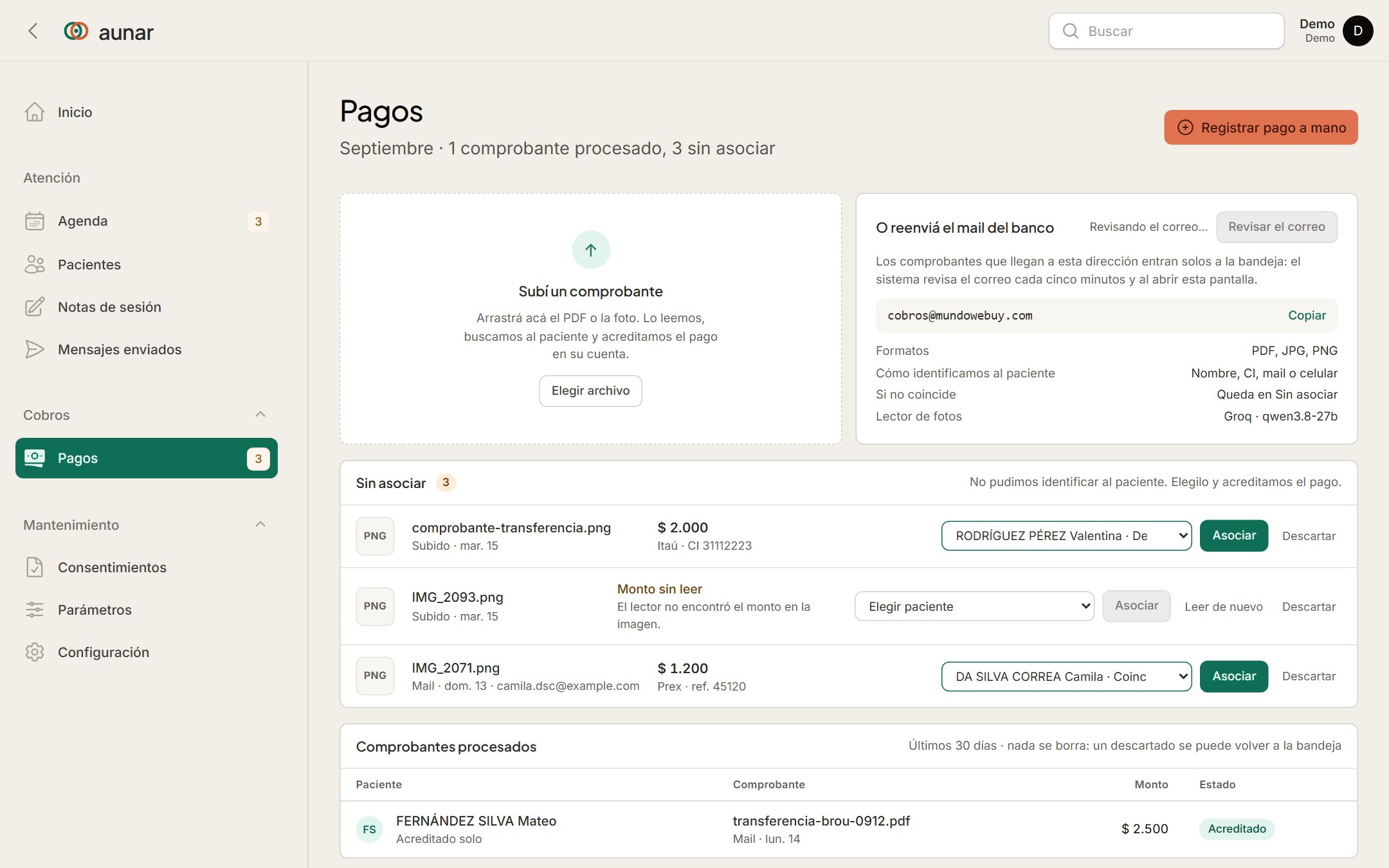
Task: Collapse the Cobros section chevron
Action: coord(260,414)
